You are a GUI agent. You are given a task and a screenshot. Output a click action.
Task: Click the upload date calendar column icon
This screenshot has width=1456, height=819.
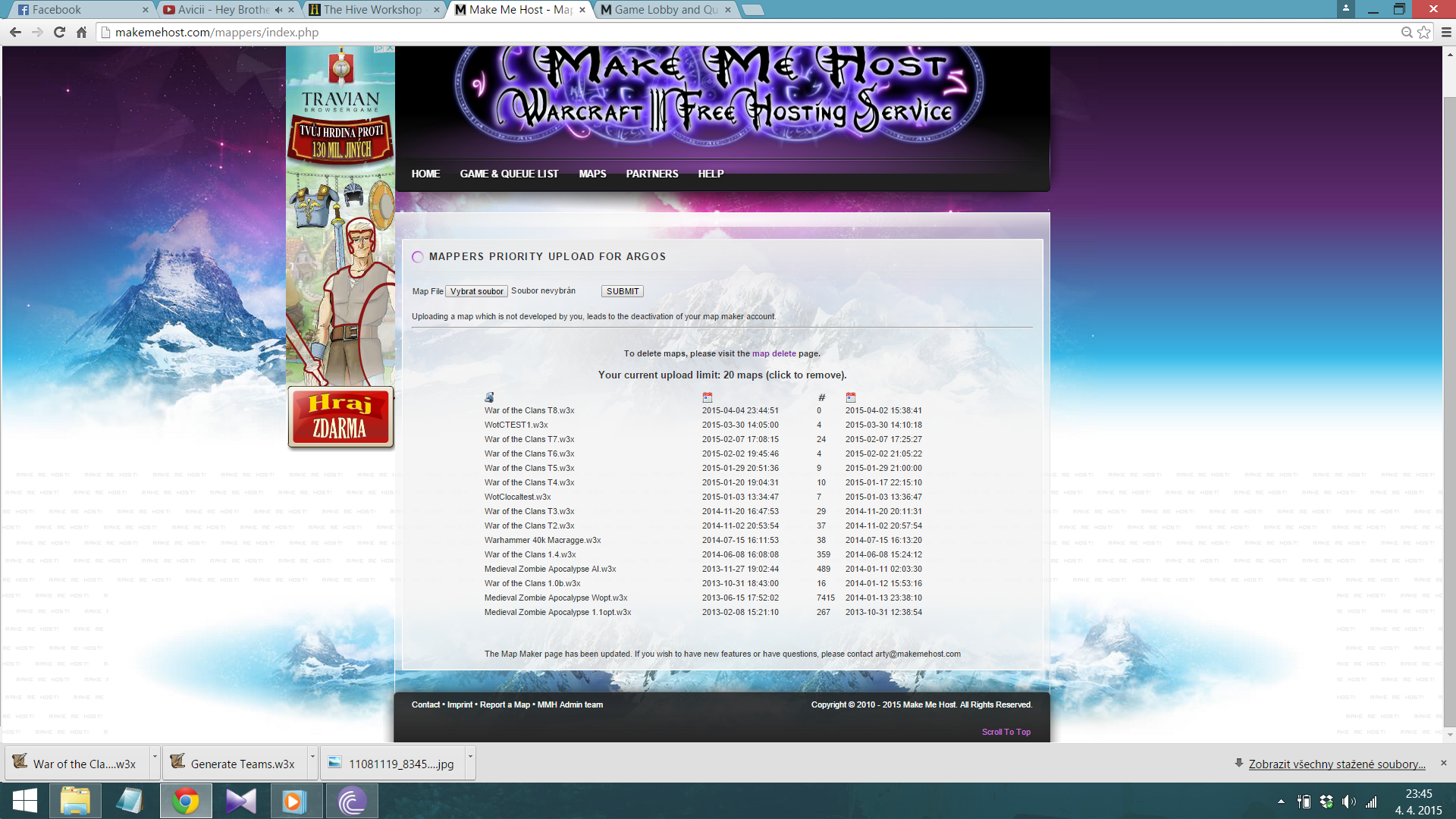708,397
